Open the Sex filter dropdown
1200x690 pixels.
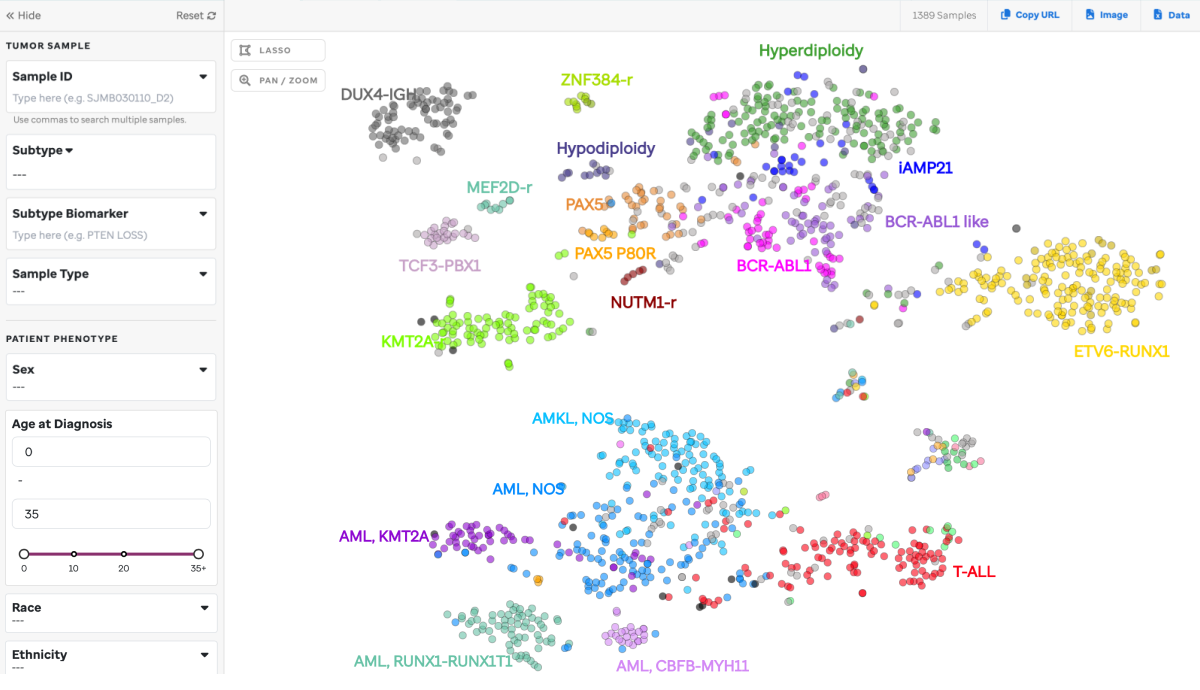pyautogui.click(x=203, y=369)
